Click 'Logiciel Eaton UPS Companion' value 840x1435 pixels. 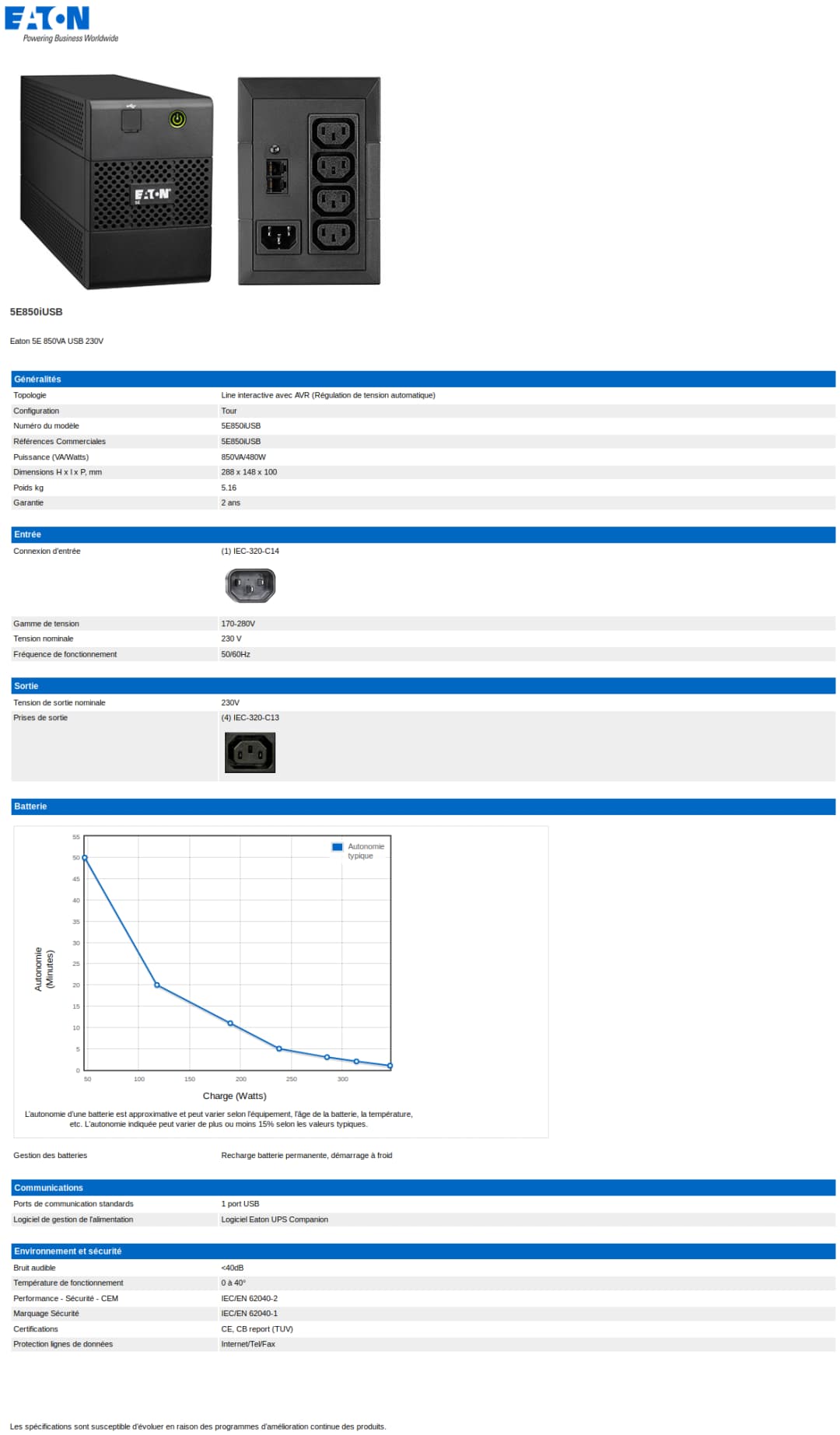[275, 1220]
